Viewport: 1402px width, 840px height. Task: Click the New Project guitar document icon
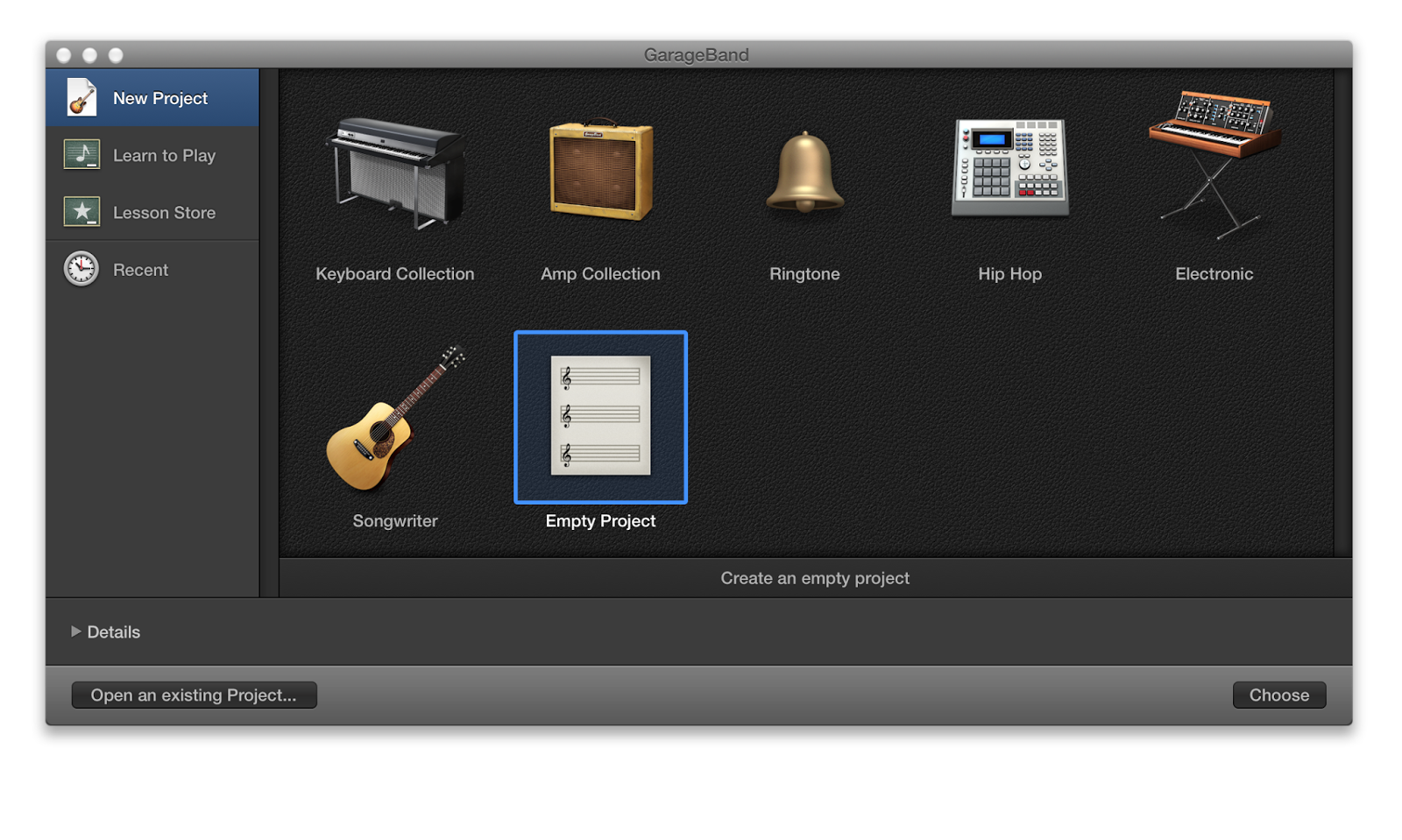pyautogui.click(x=81, y=97)
